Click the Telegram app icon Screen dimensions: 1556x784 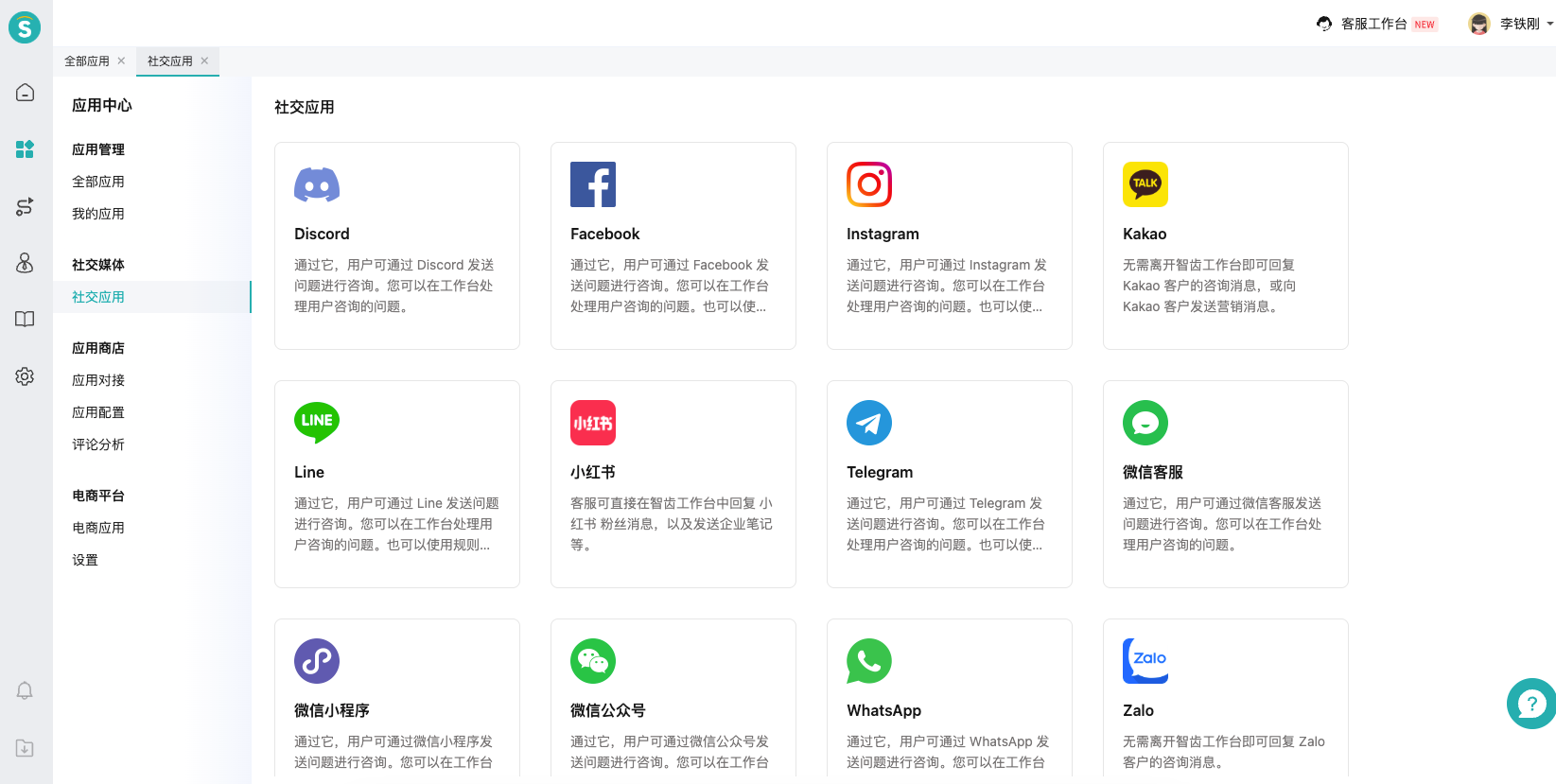[x=869, y=423]
